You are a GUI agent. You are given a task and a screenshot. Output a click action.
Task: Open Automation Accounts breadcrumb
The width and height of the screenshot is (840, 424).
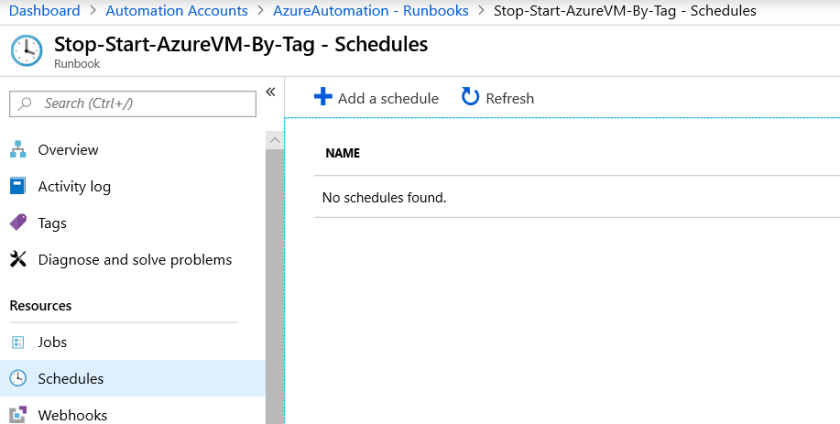tap(176, 11)
